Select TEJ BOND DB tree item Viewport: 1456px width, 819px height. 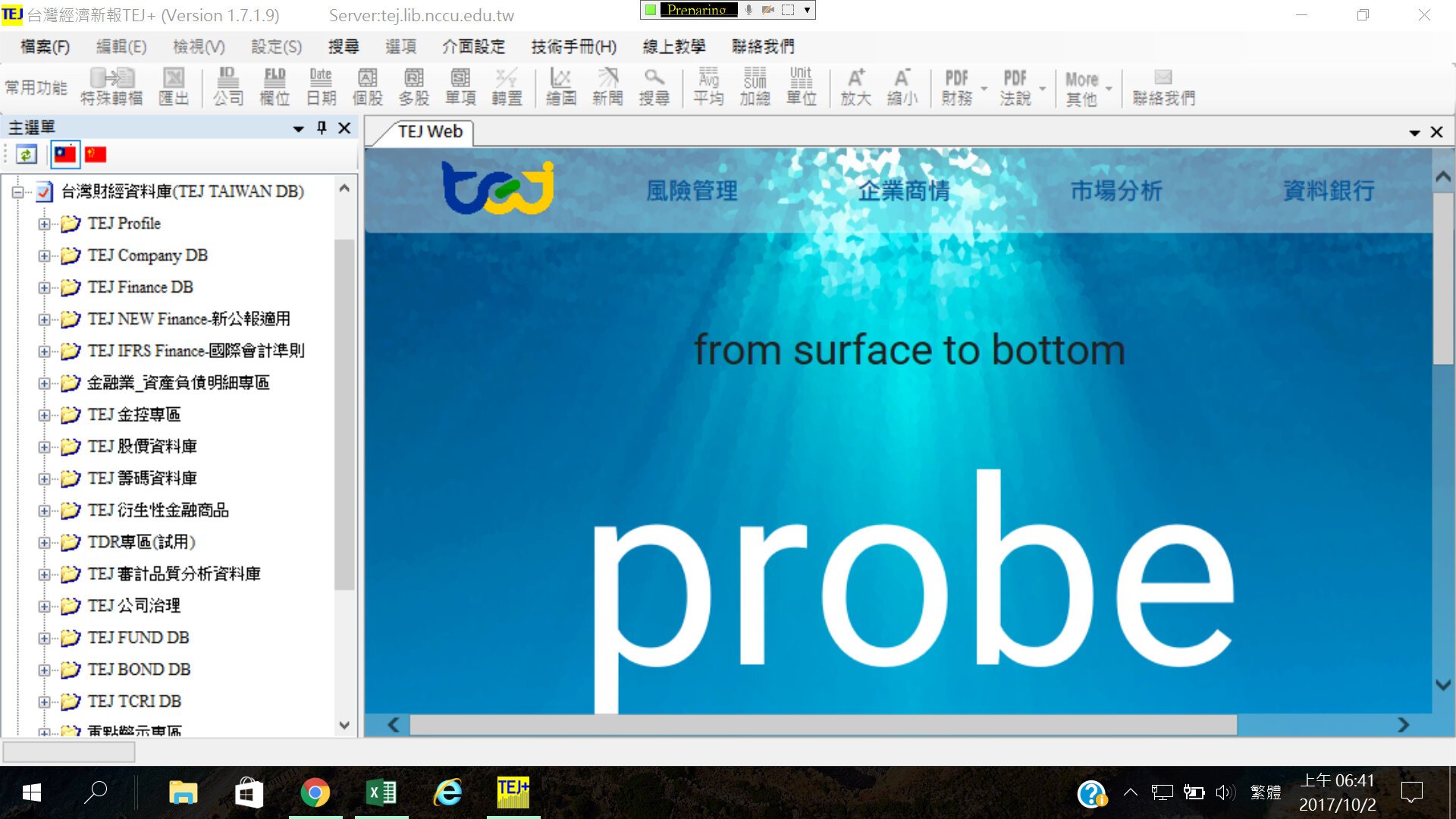pos(139,670)
